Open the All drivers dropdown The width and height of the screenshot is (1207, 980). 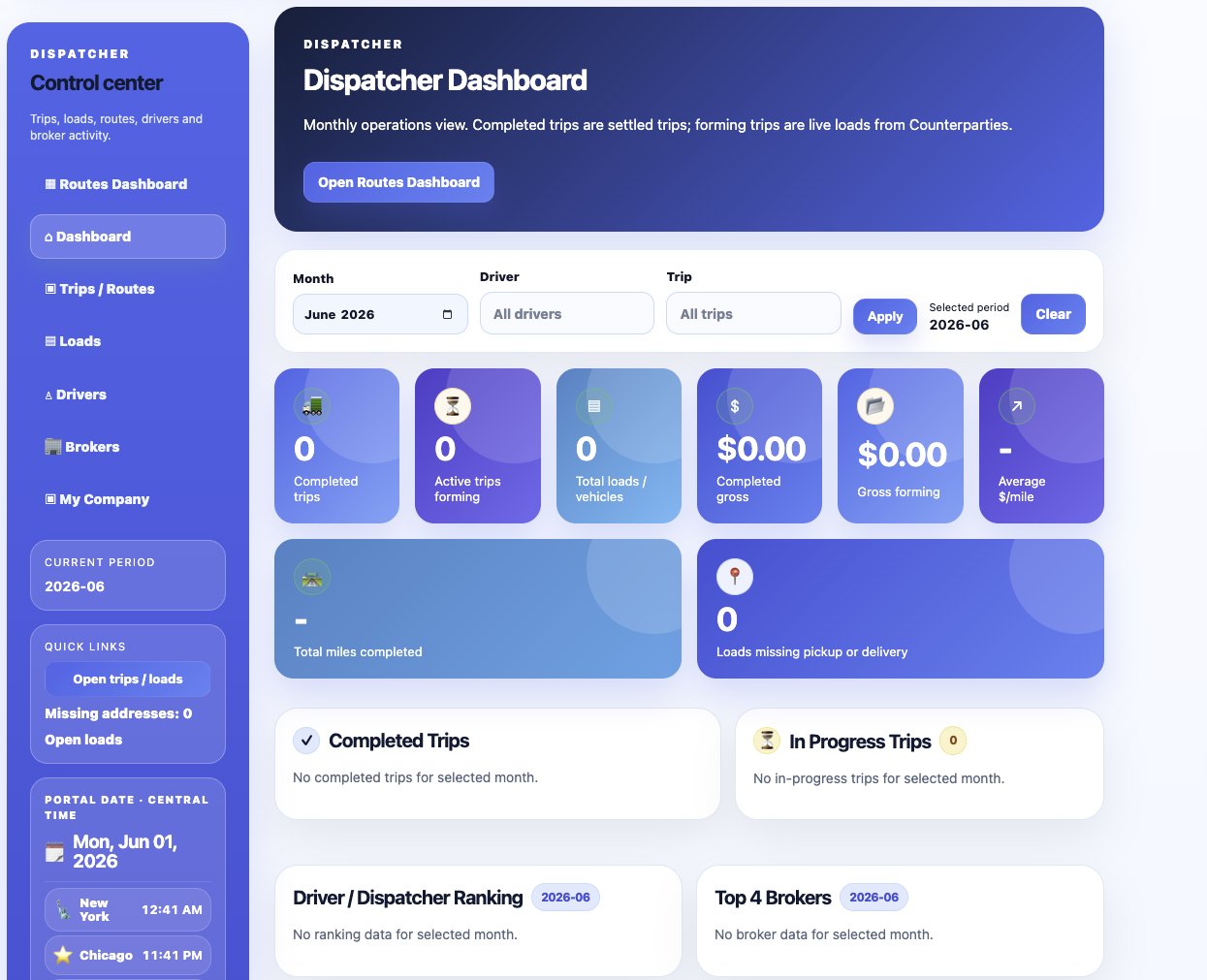(x=567, y=314)
